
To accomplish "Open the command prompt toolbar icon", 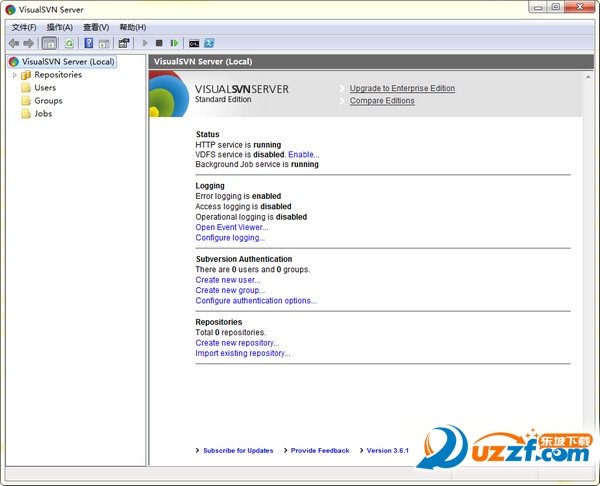I will point(194,44).
